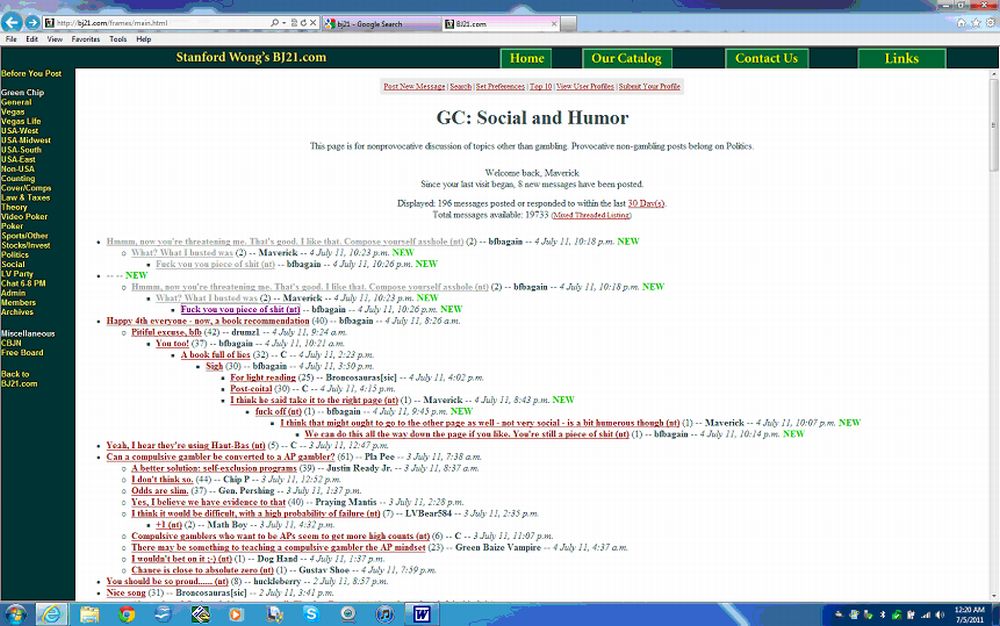Click the Home navigation button
Viewport: 1000px width, 626px height.
pos(526,58)
